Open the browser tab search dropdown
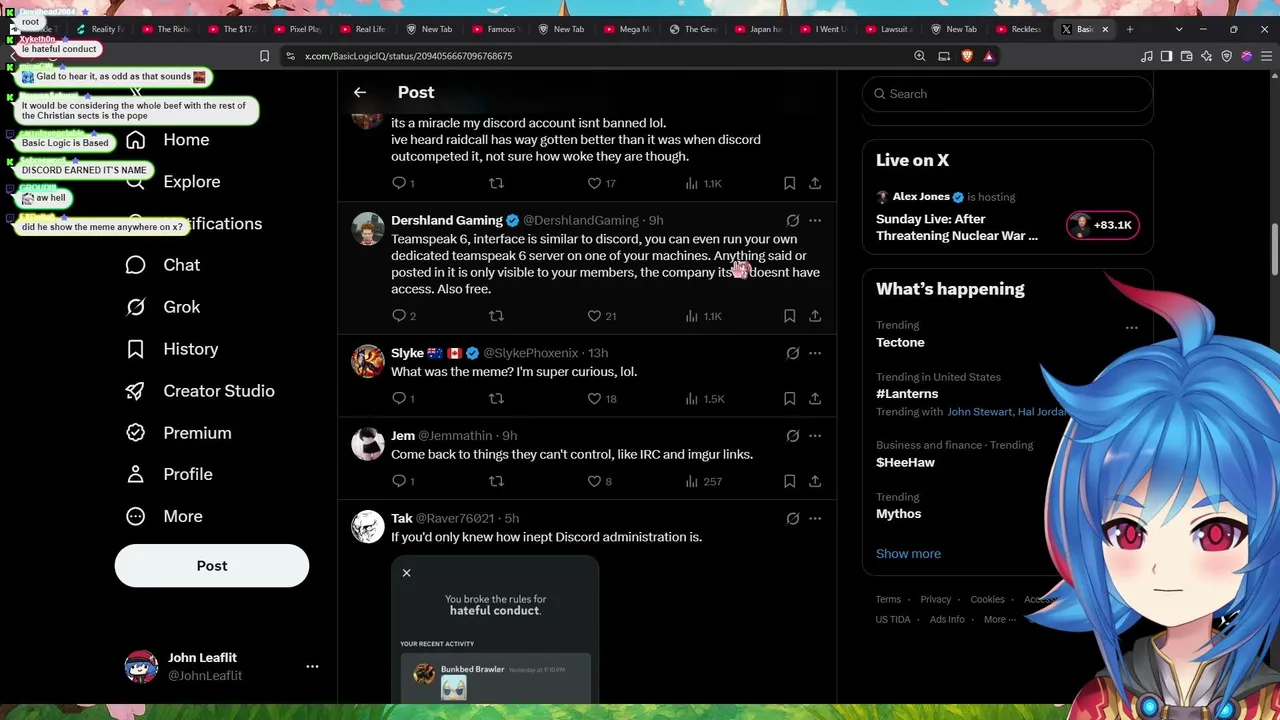 [x=1179, y=29]
